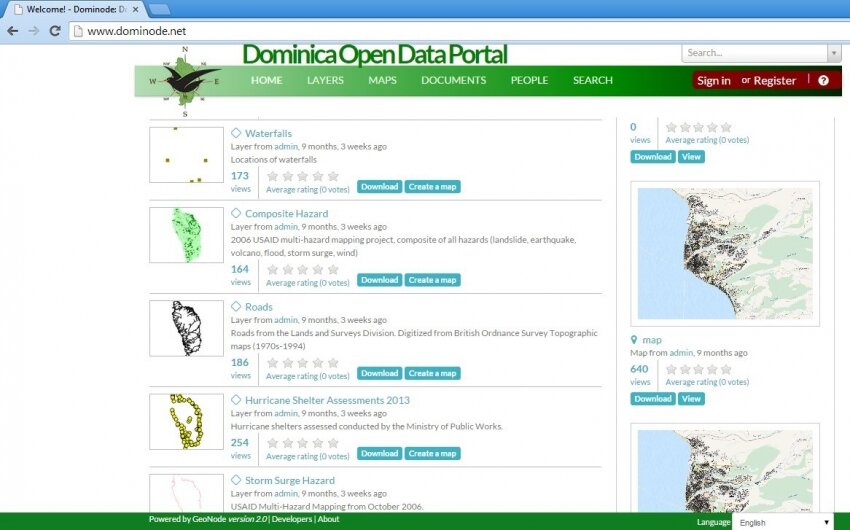Download the Composite Hazard layer

pos(379,280)
